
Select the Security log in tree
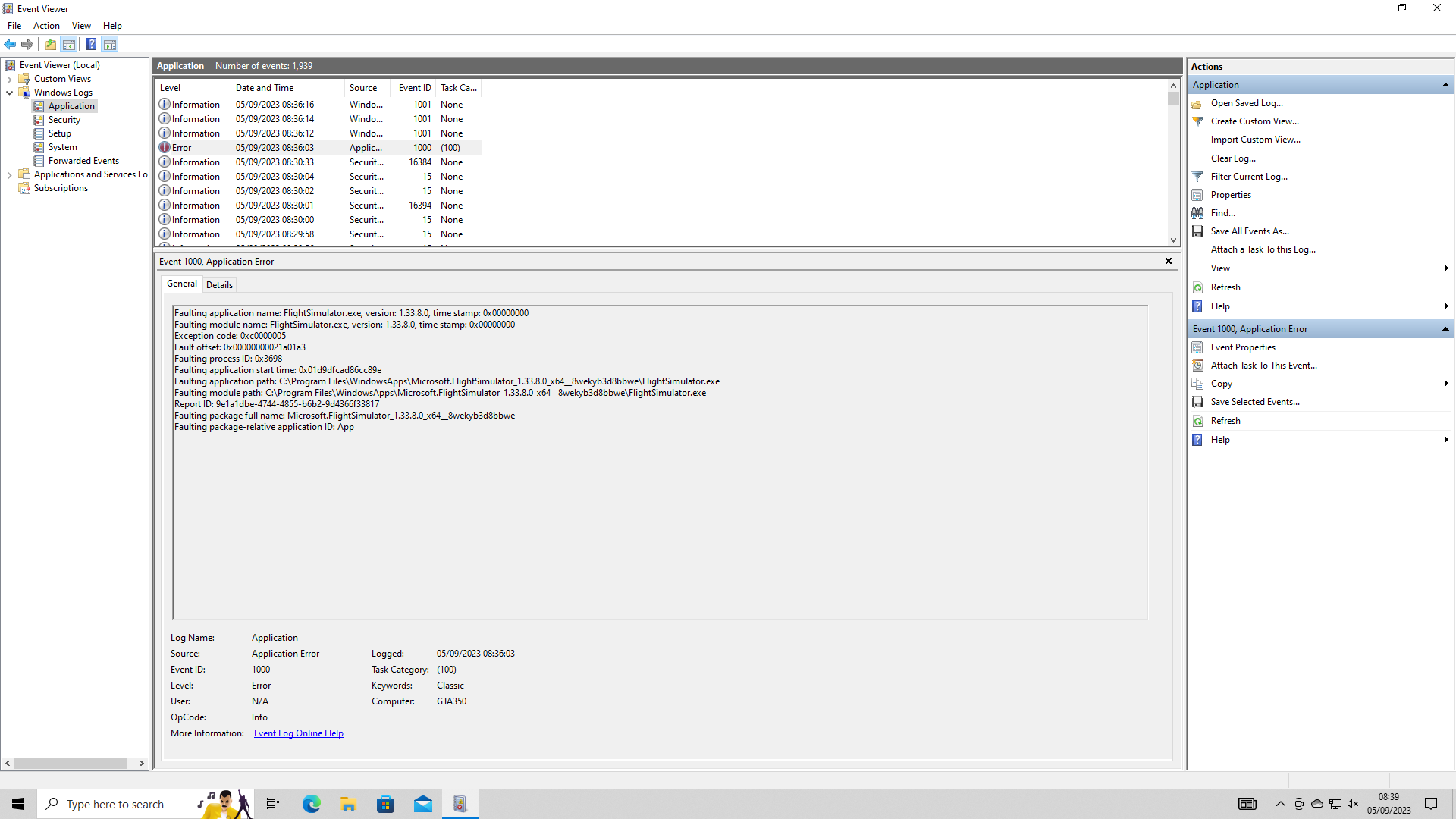point(64,120)
